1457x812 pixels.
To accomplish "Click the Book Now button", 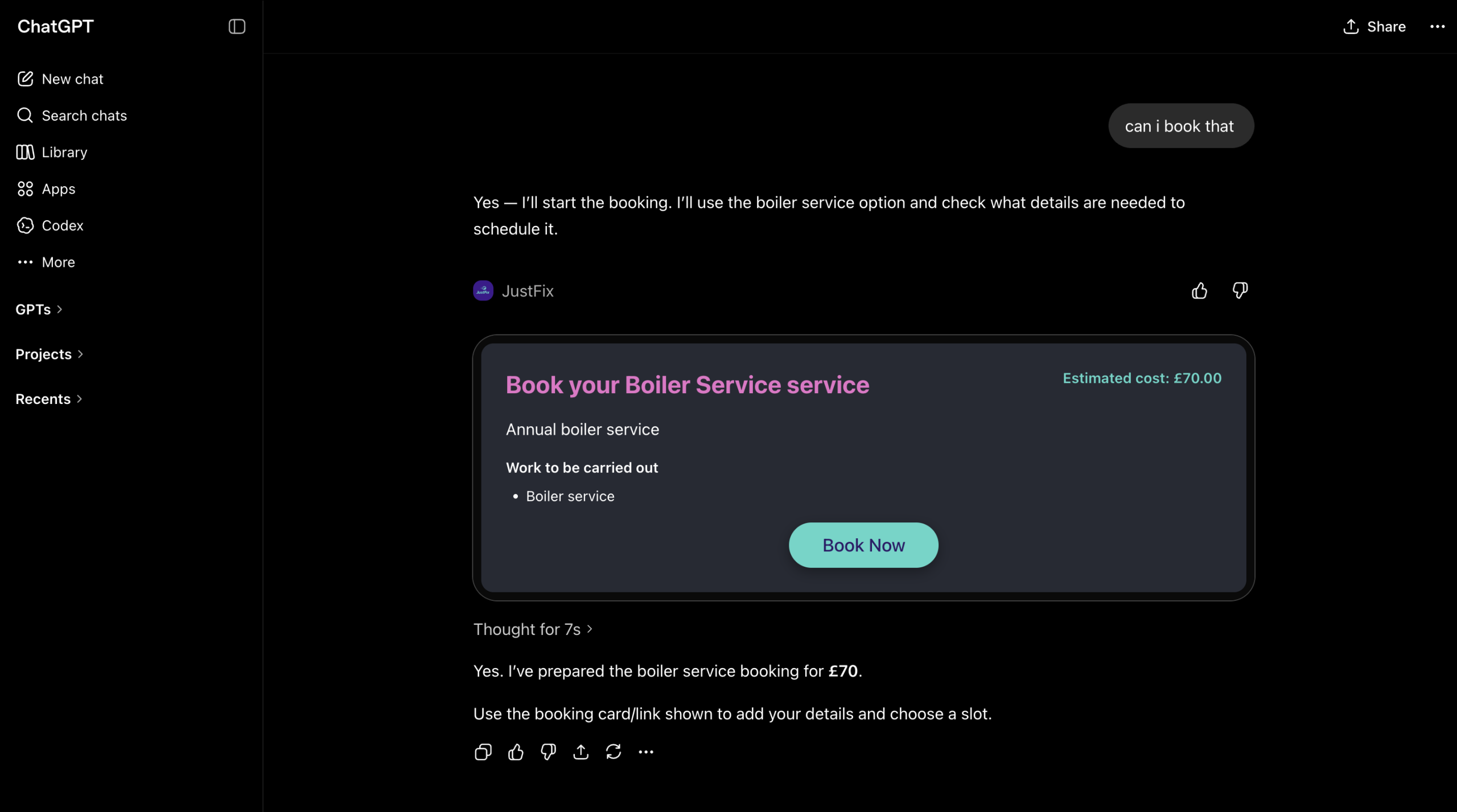I will click(x=863, y=545).
